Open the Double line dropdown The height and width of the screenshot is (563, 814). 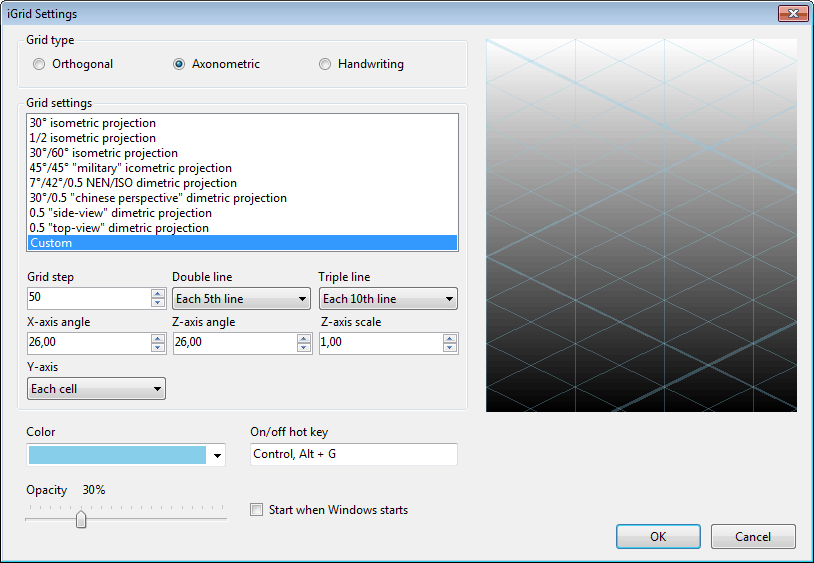241,299
